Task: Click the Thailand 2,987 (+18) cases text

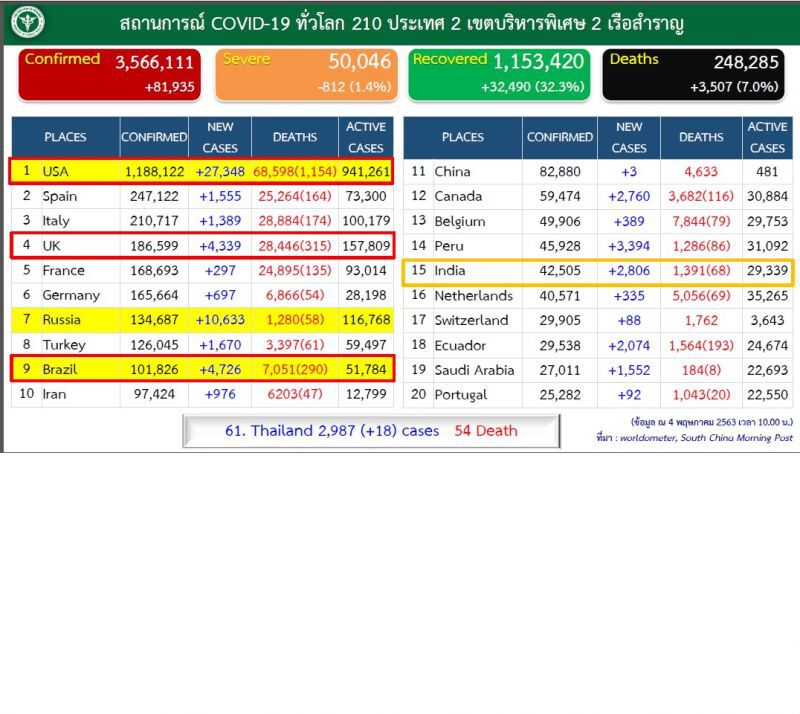Action: (332, 431)
